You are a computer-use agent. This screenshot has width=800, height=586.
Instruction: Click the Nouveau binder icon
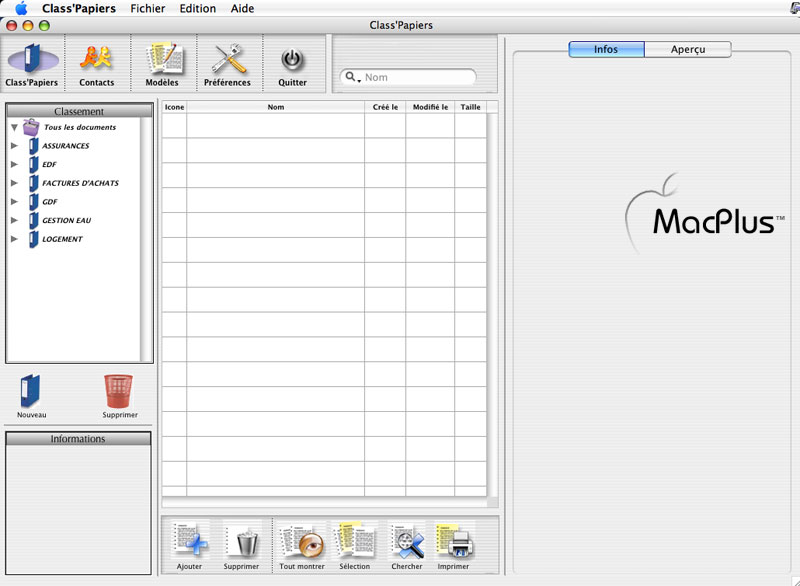tap(31, 391)
